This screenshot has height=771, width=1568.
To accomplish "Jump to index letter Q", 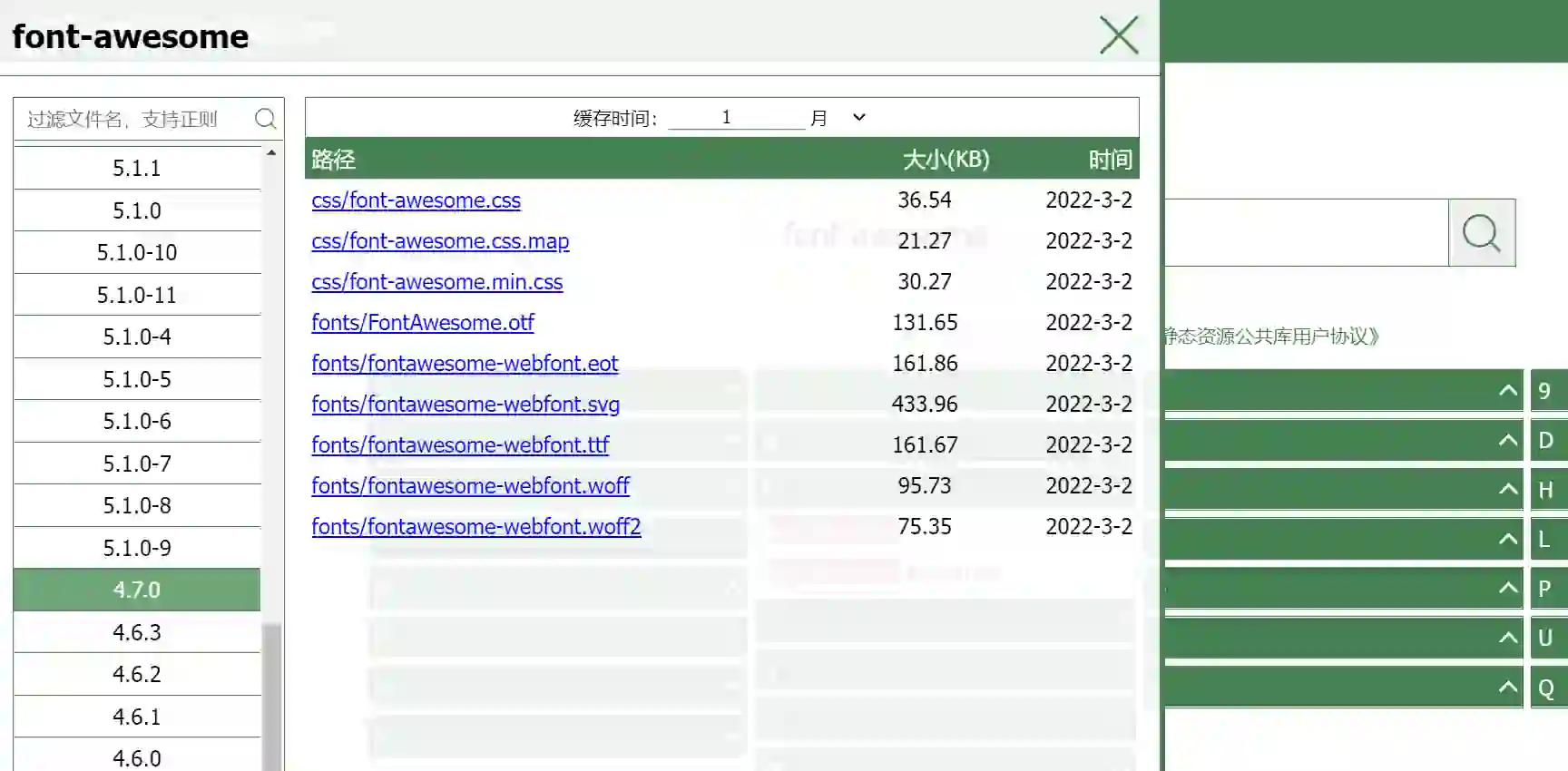I will pos(1544,688).
